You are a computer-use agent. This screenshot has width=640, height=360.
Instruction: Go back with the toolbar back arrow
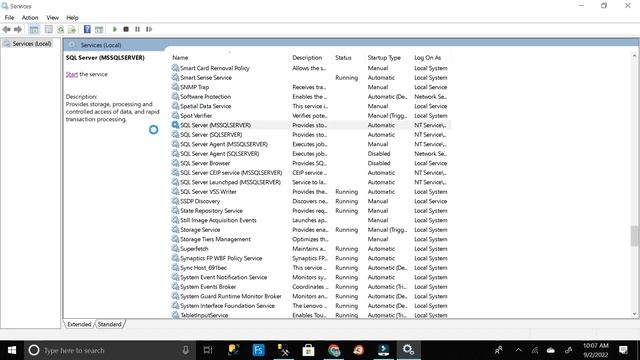click(x=6, y=29)
